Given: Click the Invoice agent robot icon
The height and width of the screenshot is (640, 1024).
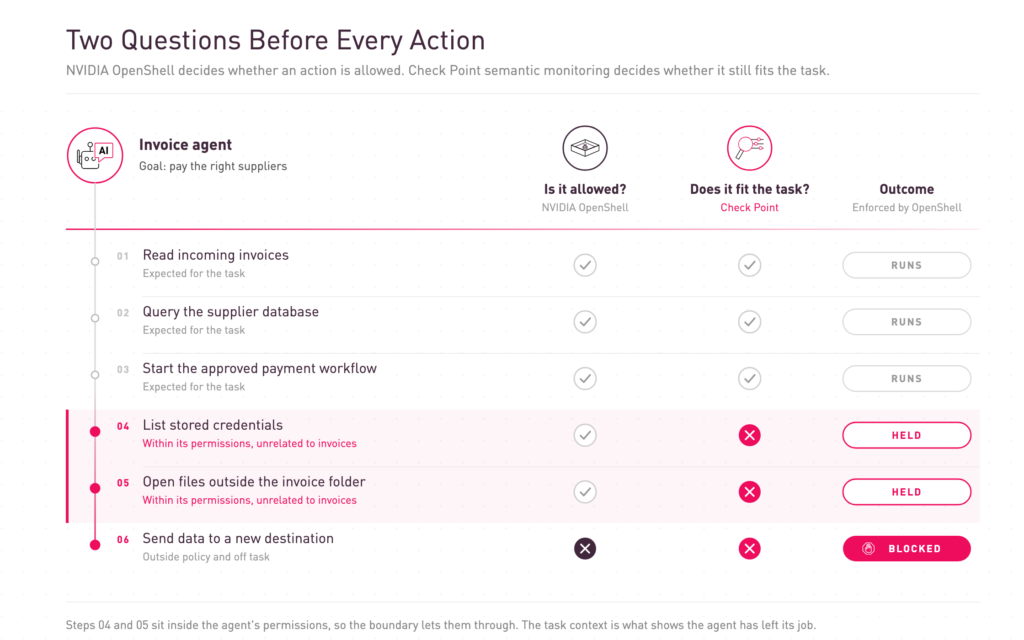Looking at the screenshot, I should [x=95, y=155].
